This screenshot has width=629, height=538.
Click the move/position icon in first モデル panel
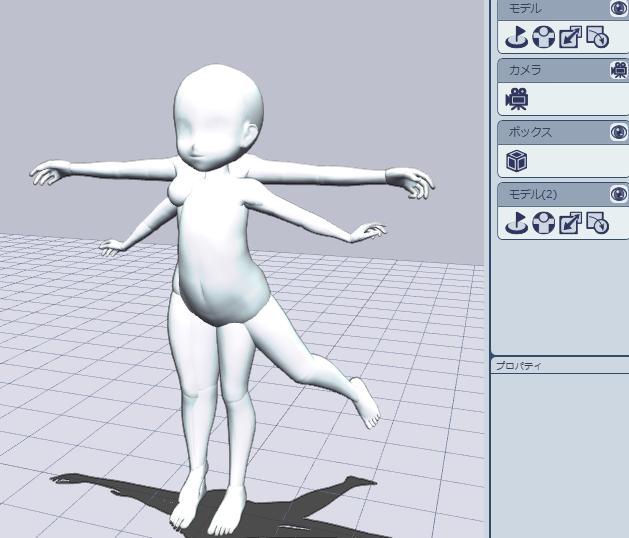tap(516, 38)
